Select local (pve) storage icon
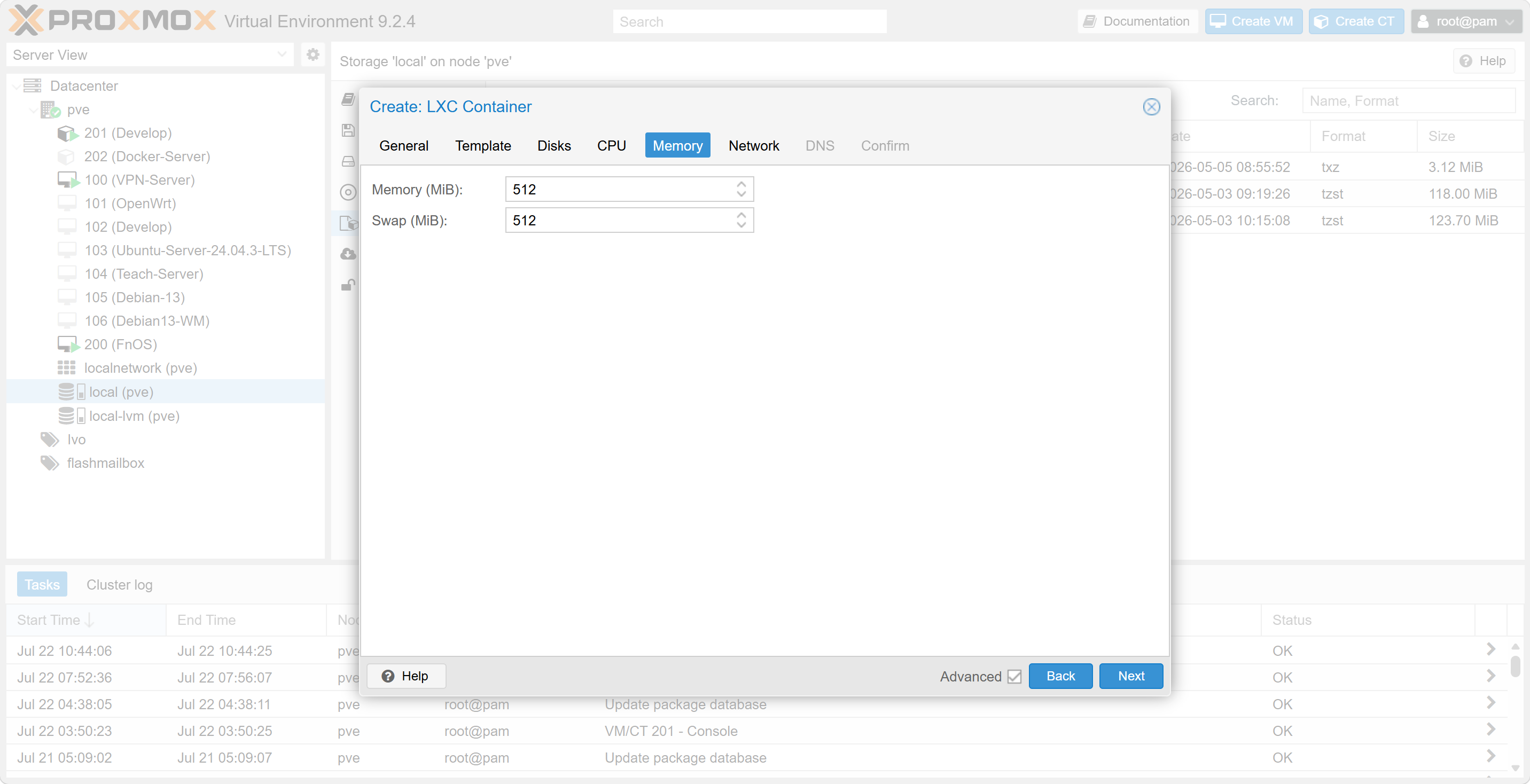 [71, 392]
